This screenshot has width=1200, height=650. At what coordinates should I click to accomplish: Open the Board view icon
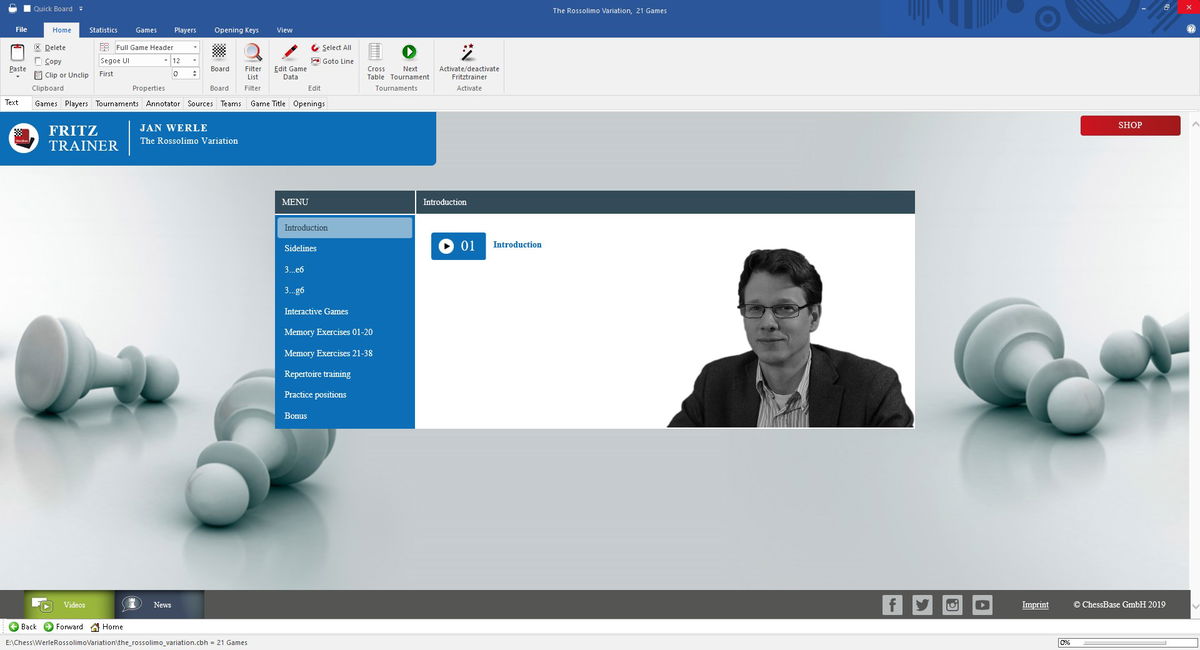coord(219,53)
